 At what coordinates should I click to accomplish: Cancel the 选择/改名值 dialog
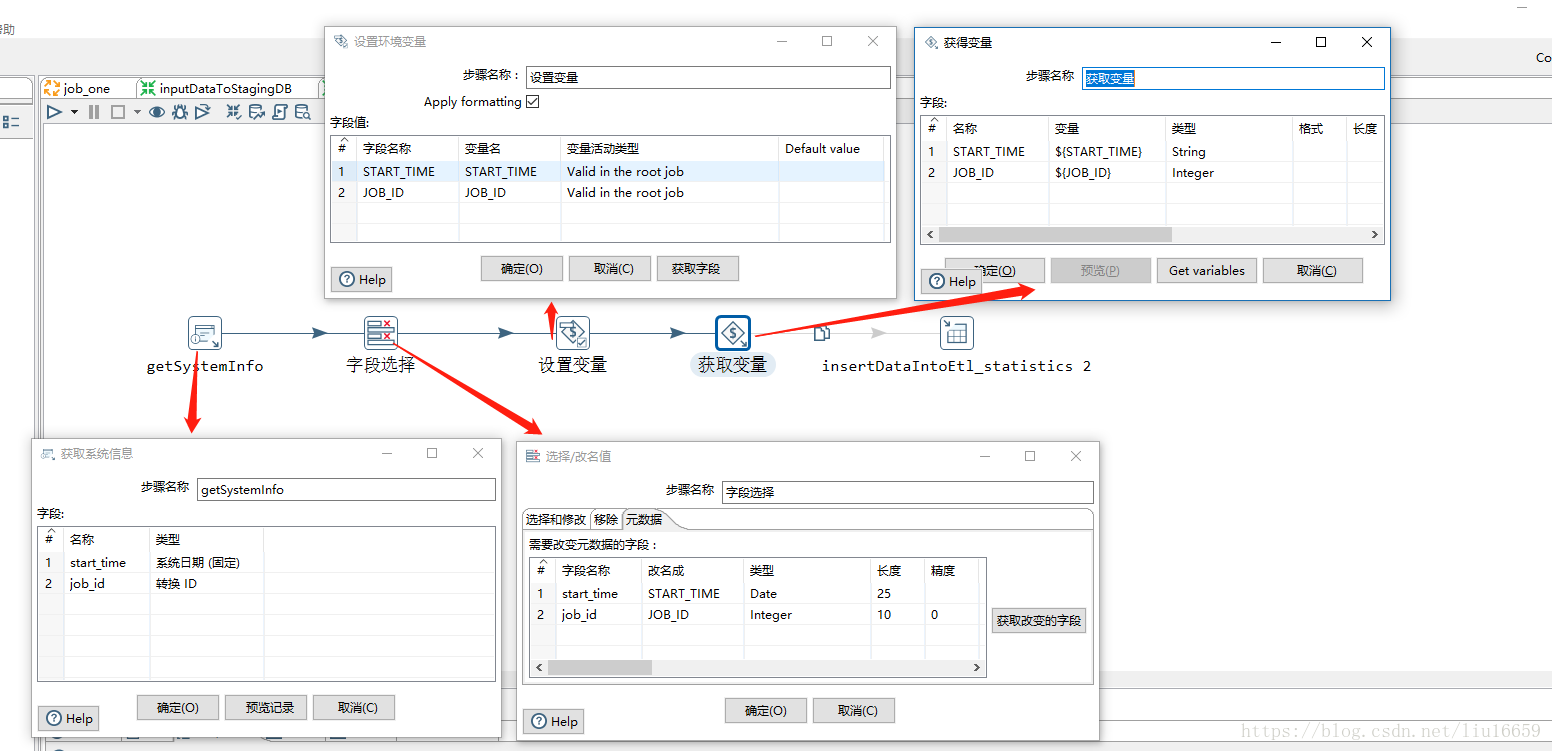pyautogui.click(x=854, y=710)
